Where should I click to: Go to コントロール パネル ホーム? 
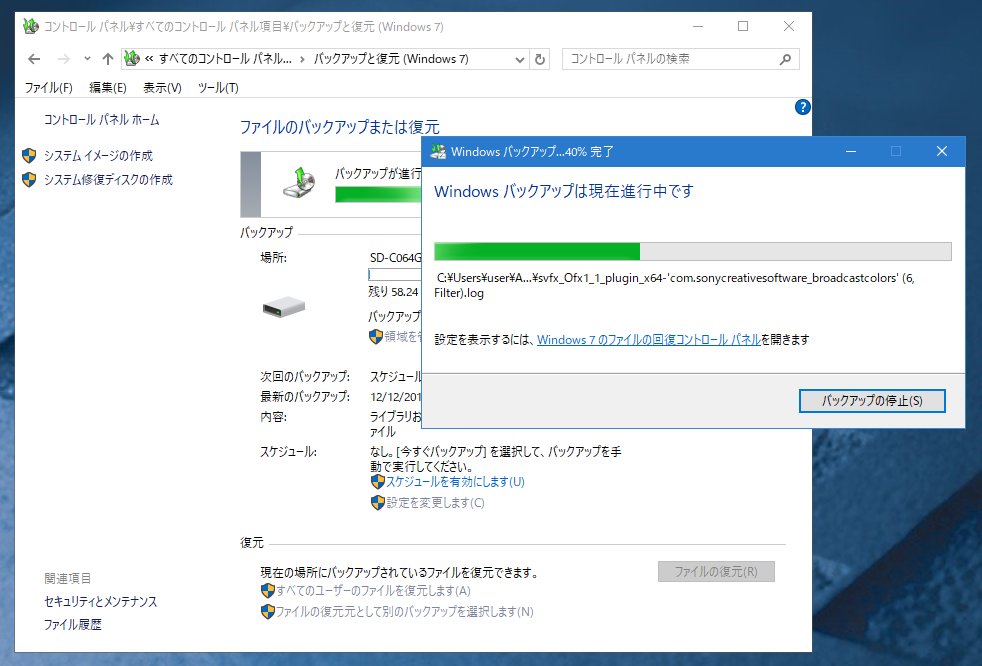[101, 120]
